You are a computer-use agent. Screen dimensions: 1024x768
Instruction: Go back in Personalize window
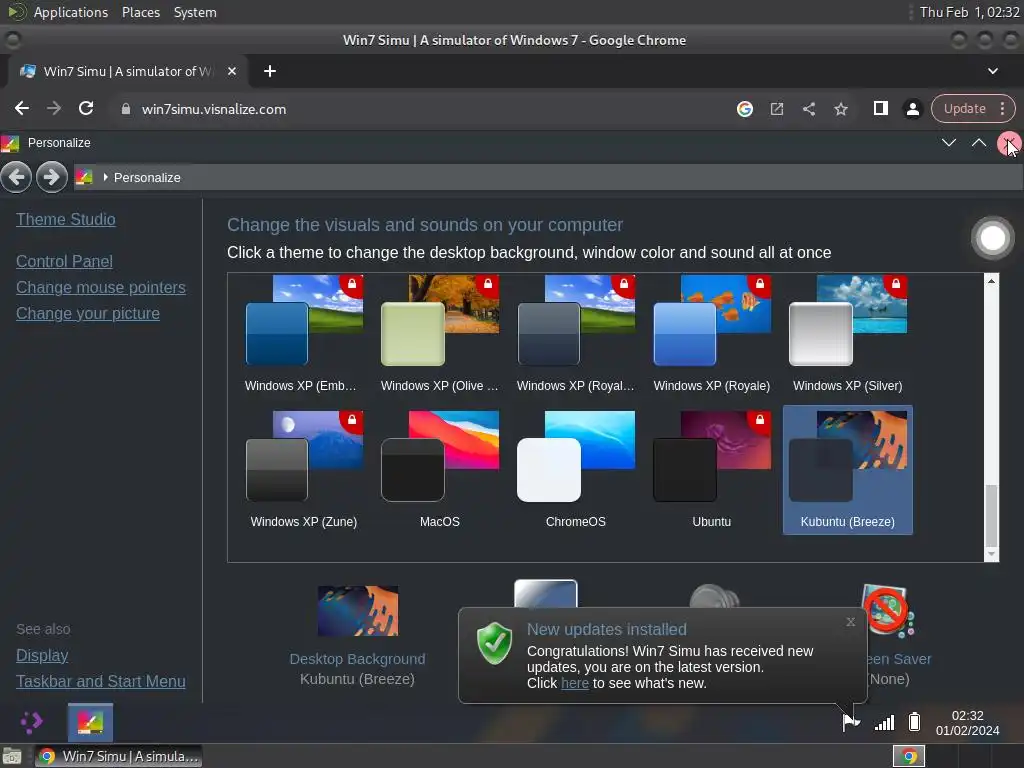tap(16, 177)
